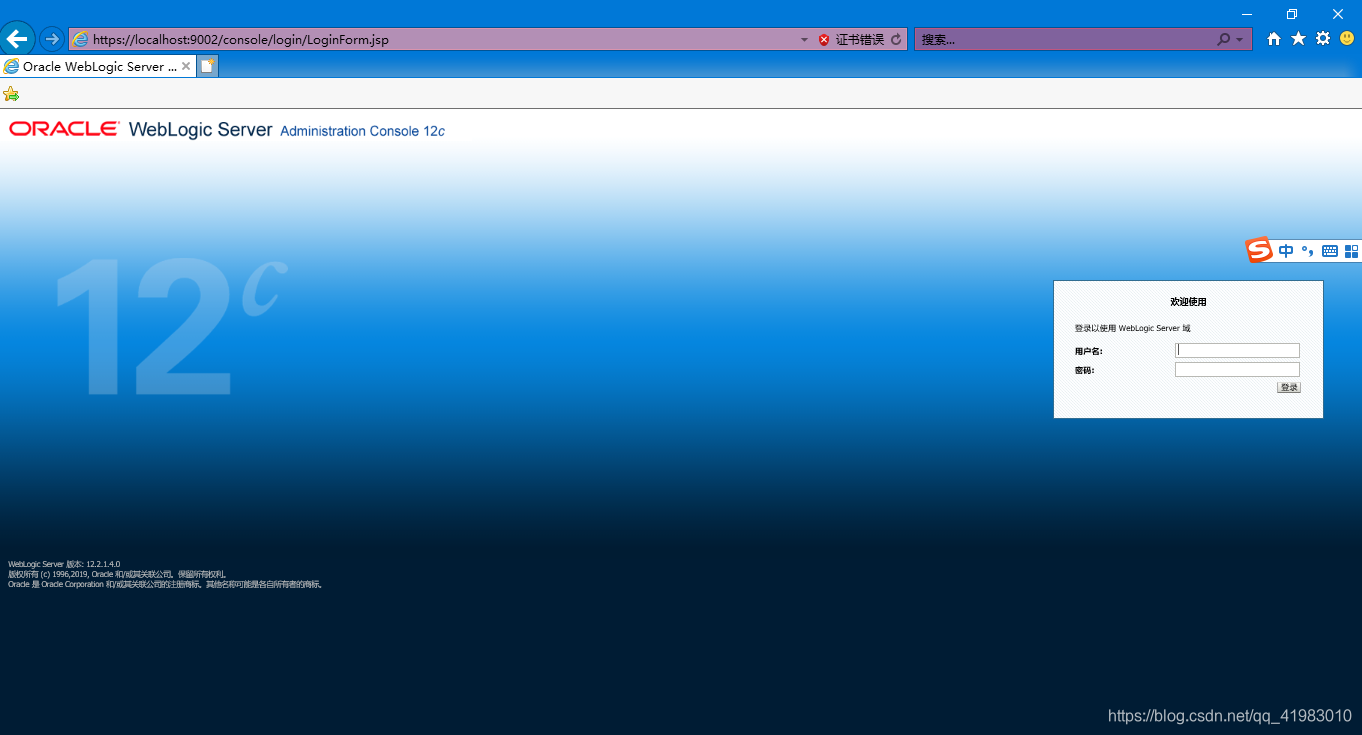Click the Oracle Corporation trademark notice line

click(x=166, y=584)
